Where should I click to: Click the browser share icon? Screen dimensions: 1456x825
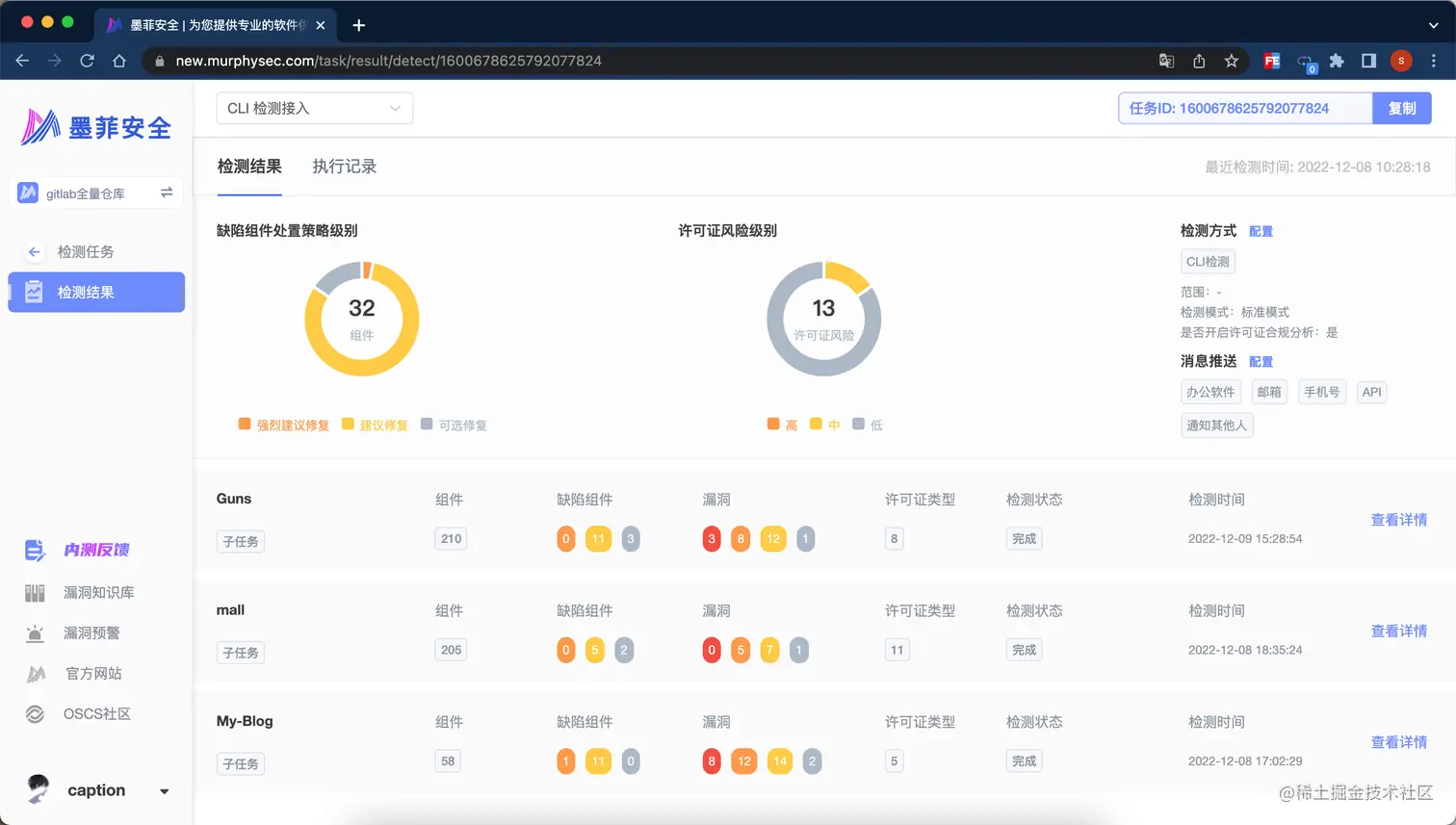pyautogui.click(x=1199, y=61)
